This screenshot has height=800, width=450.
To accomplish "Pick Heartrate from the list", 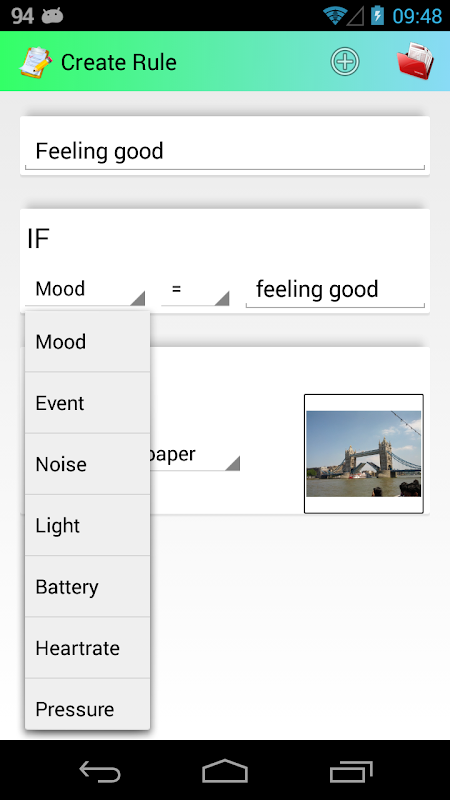I will pyautogui.click(x=87, y=648).
